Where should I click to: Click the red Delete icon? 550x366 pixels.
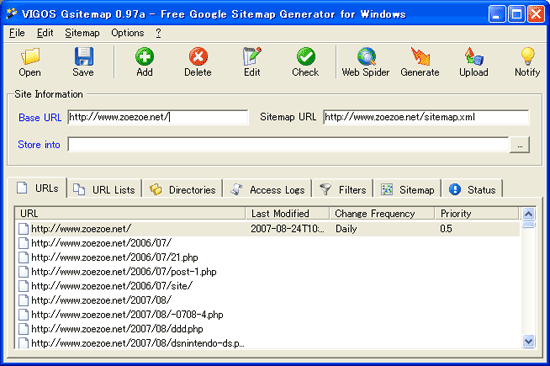[198, 56]
